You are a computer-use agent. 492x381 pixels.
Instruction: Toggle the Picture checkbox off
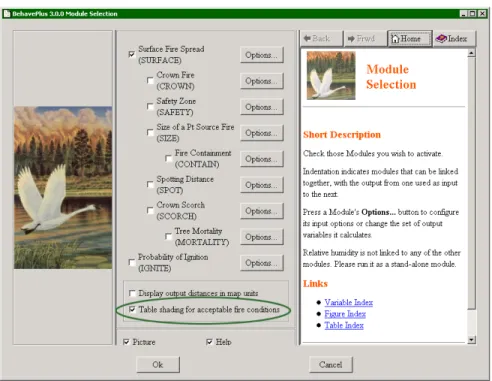point(126,342)
